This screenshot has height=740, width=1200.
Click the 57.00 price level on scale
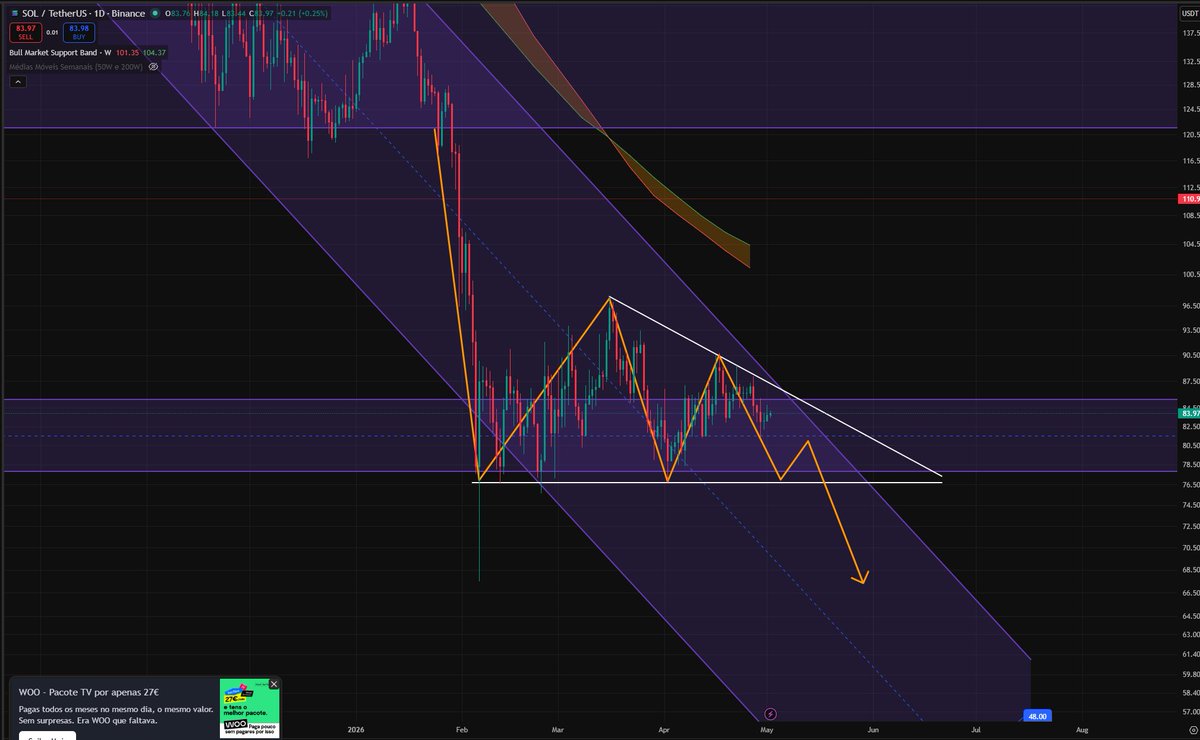(x=1190, y=713)
